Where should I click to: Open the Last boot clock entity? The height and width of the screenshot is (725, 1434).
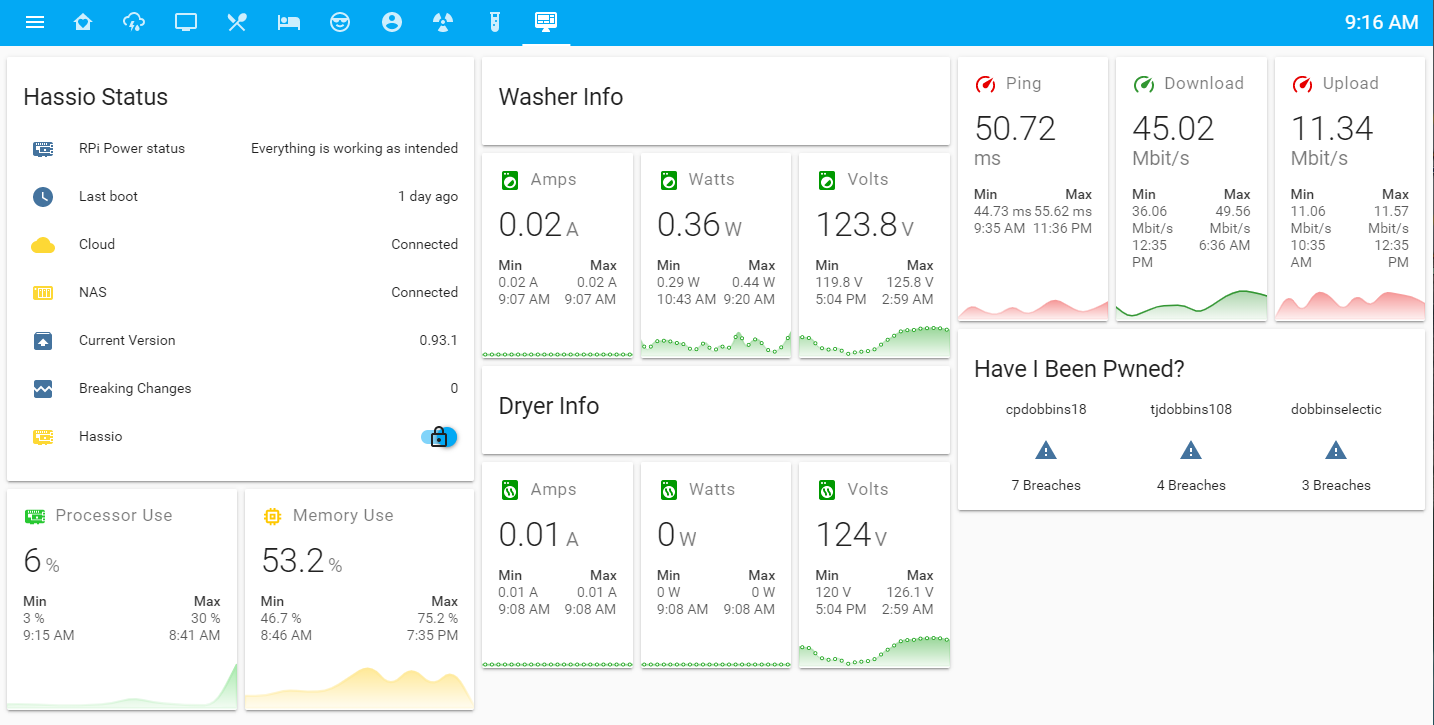tap(240, 196)
